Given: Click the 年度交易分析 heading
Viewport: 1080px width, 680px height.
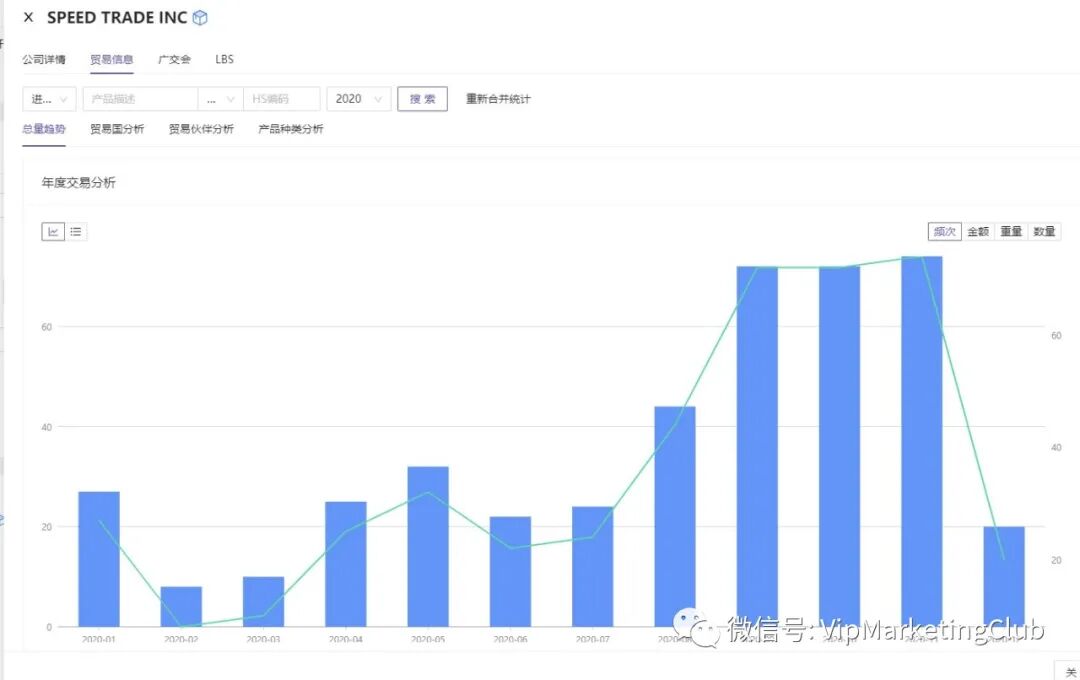Looking at the screenshot, I should [79, 183].
